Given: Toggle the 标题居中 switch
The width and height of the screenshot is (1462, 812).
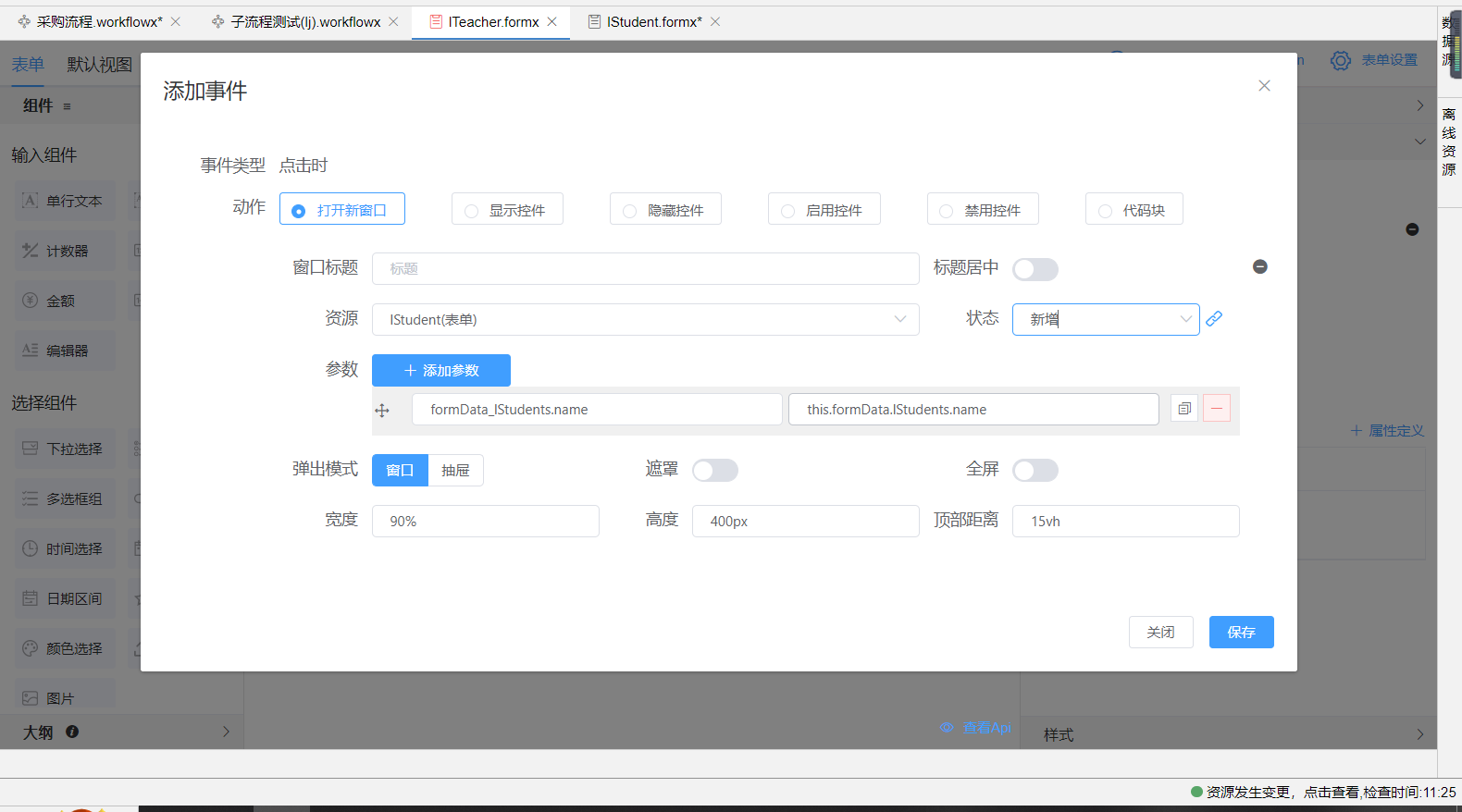Looking at the screenshot, I should pos(1035,269).
